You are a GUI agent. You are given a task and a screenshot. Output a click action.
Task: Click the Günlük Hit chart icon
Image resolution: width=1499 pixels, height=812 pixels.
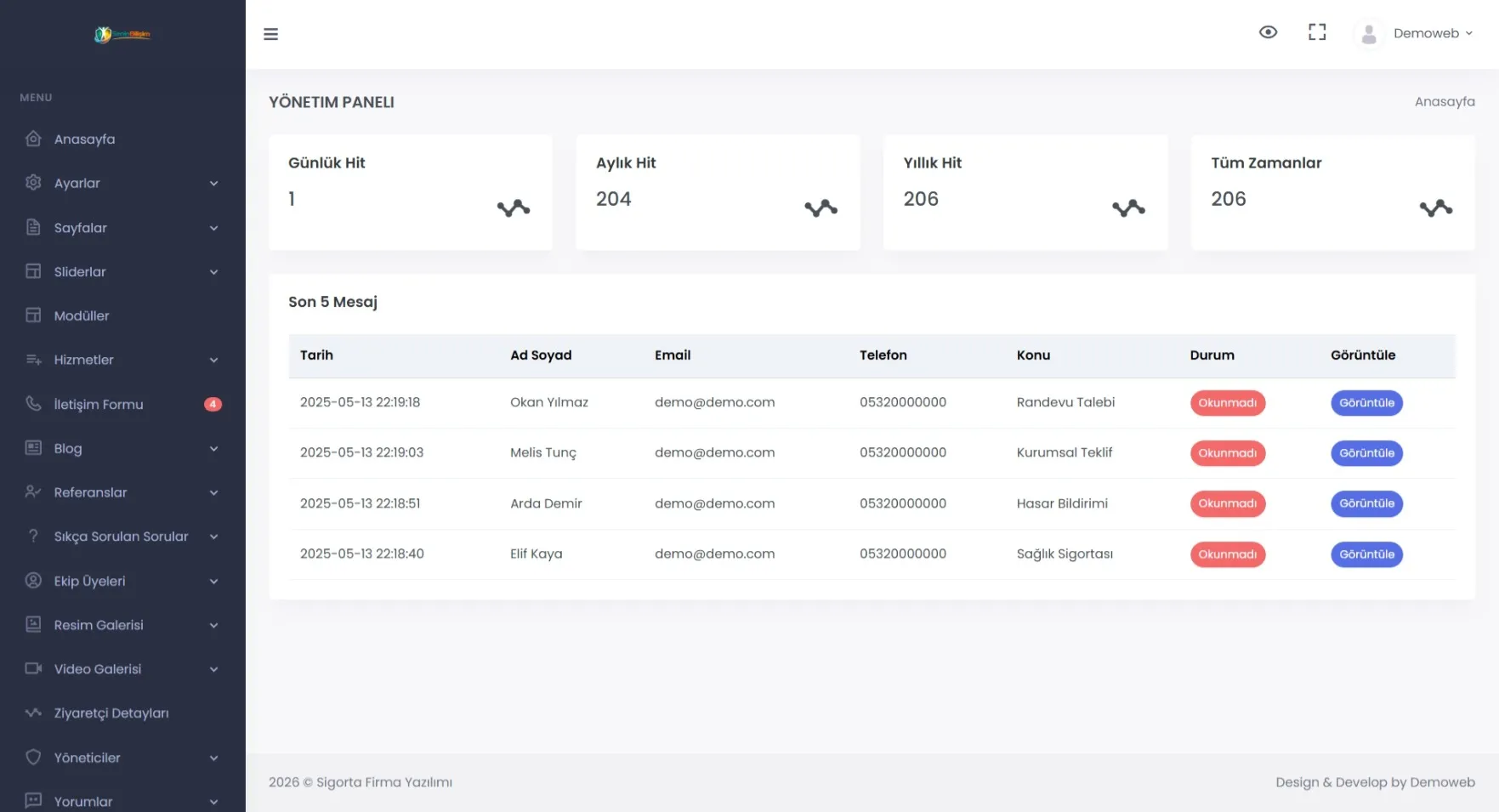513,208
